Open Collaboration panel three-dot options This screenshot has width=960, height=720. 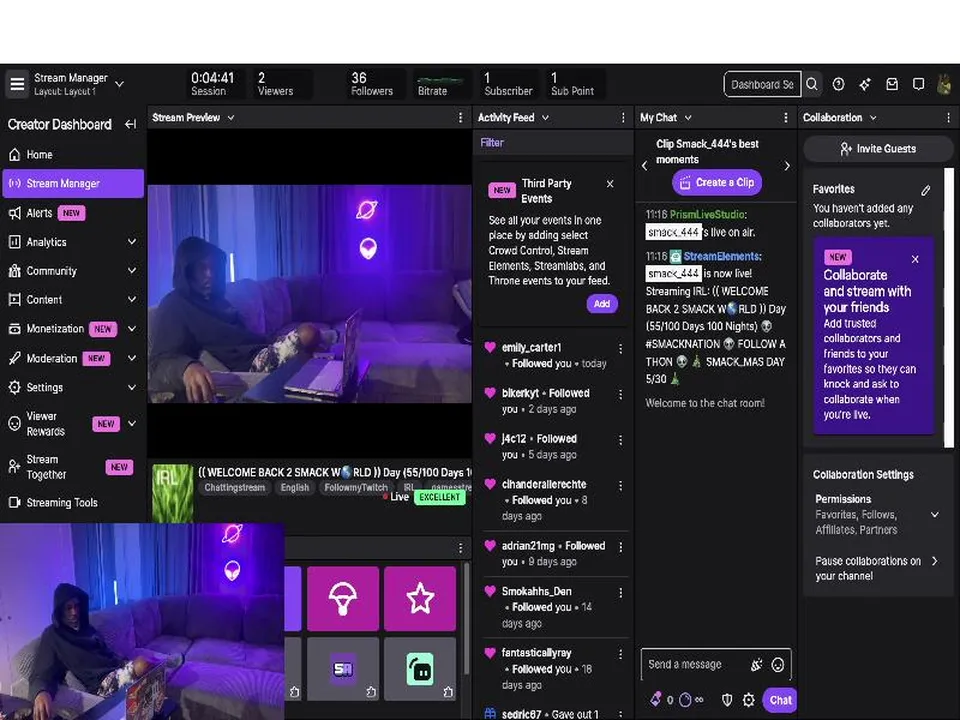click(x=948, y=118)
